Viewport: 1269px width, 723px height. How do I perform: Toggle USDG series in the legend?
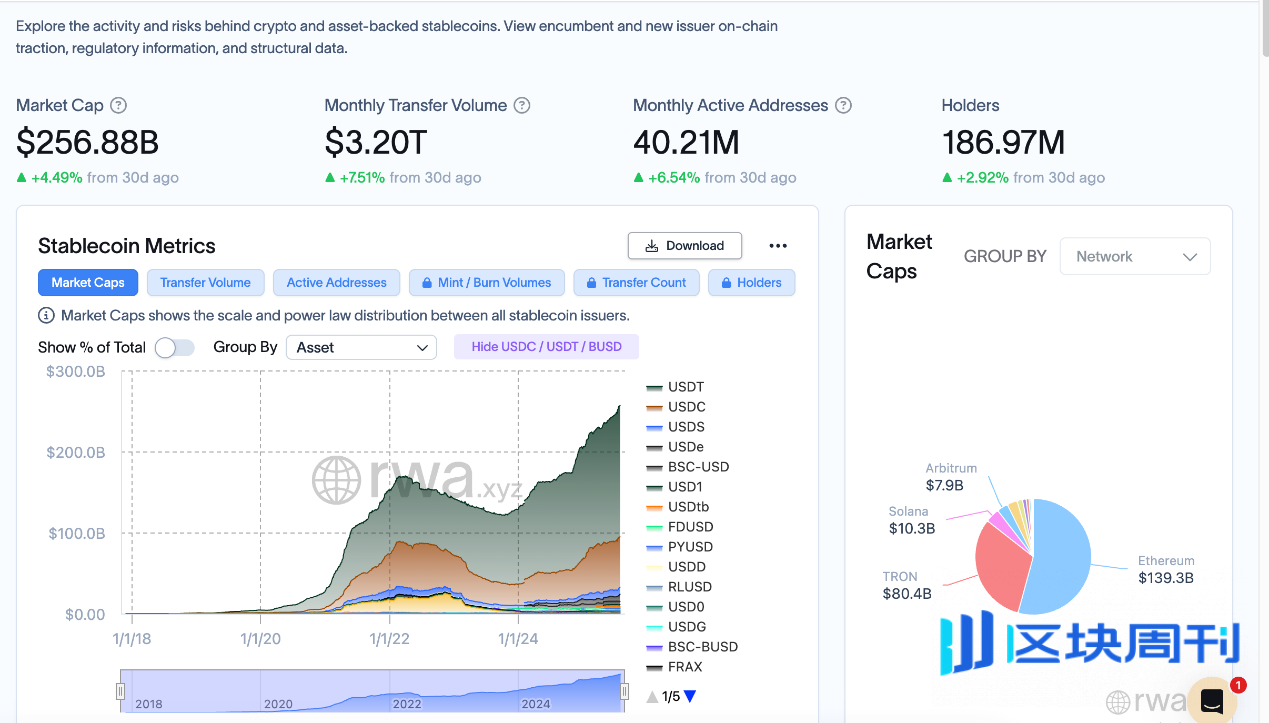point(676,627)
